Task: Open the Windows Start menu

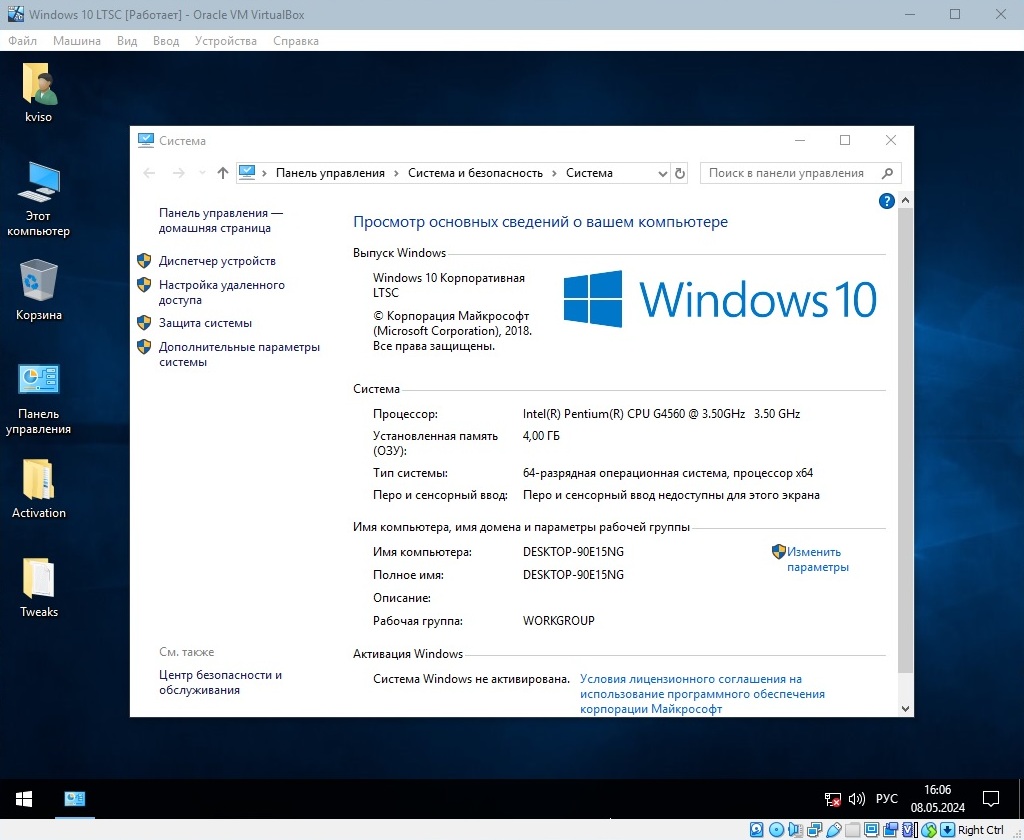Action: pyautogui.click(x=24, y=799)
